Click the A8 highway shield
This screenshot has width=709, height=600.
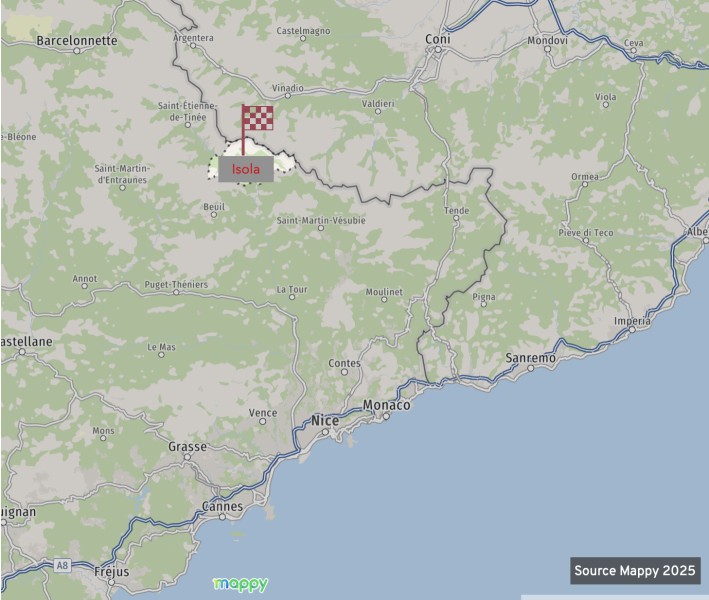pos(62,565)
